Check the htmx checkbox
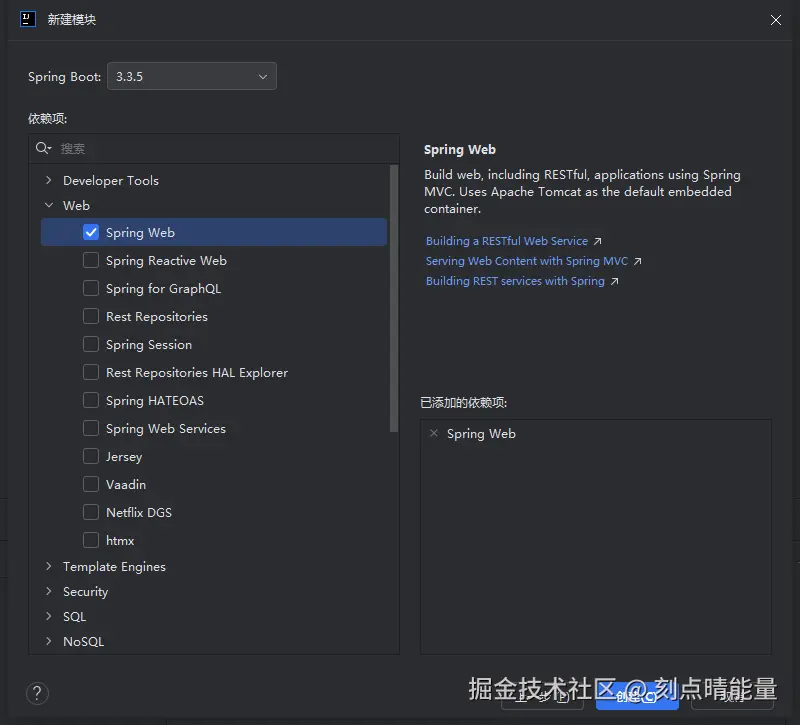Image resolution: width=800 pixels, height=725 pixels. pyautogui.click(x=91, y=540)
